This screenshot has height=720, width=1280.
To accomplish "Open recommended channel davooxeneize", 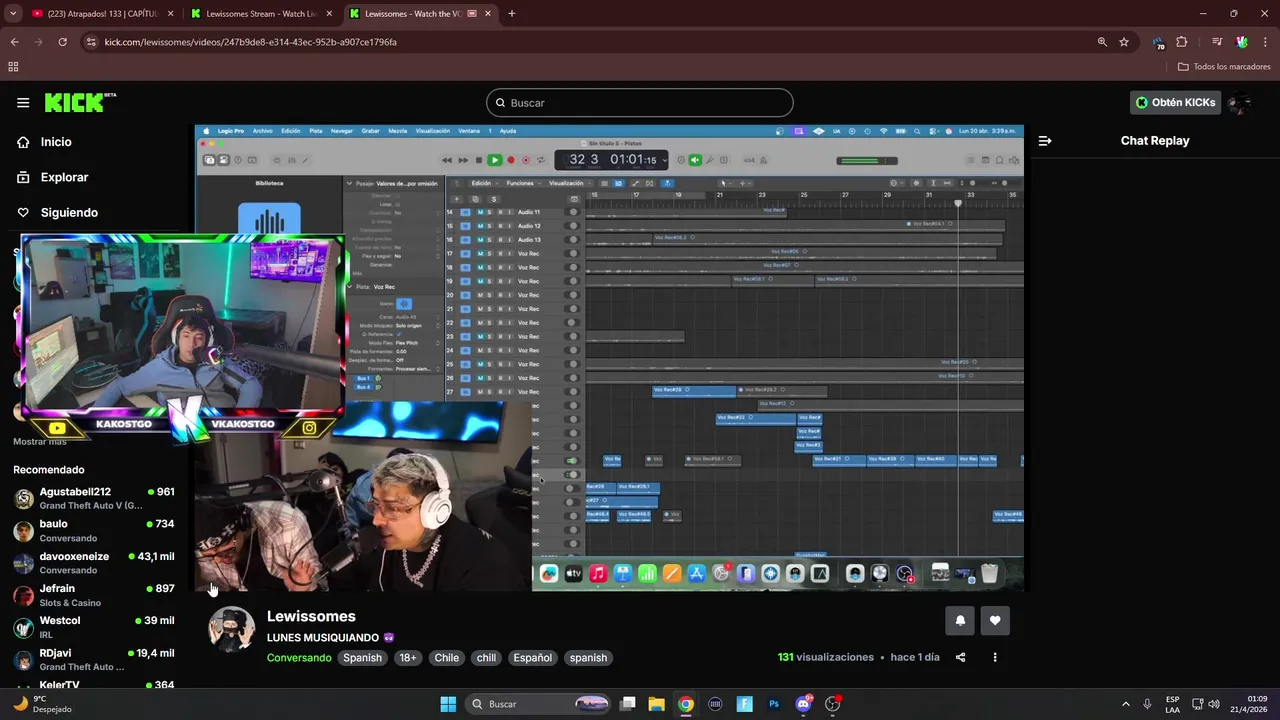I will [x=93, y=563].
